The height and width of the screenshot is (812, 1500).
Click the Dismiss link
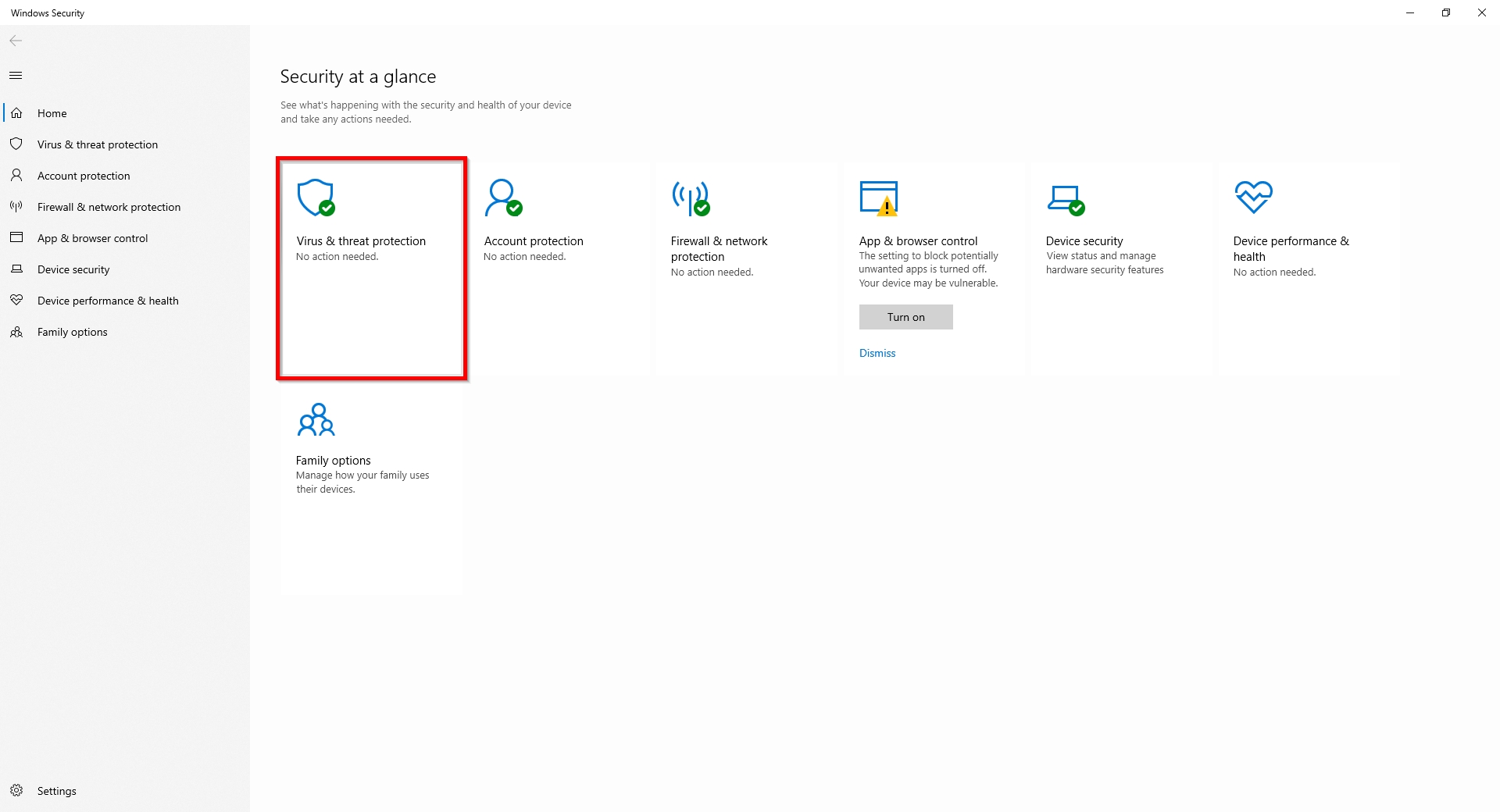point(877,353)
